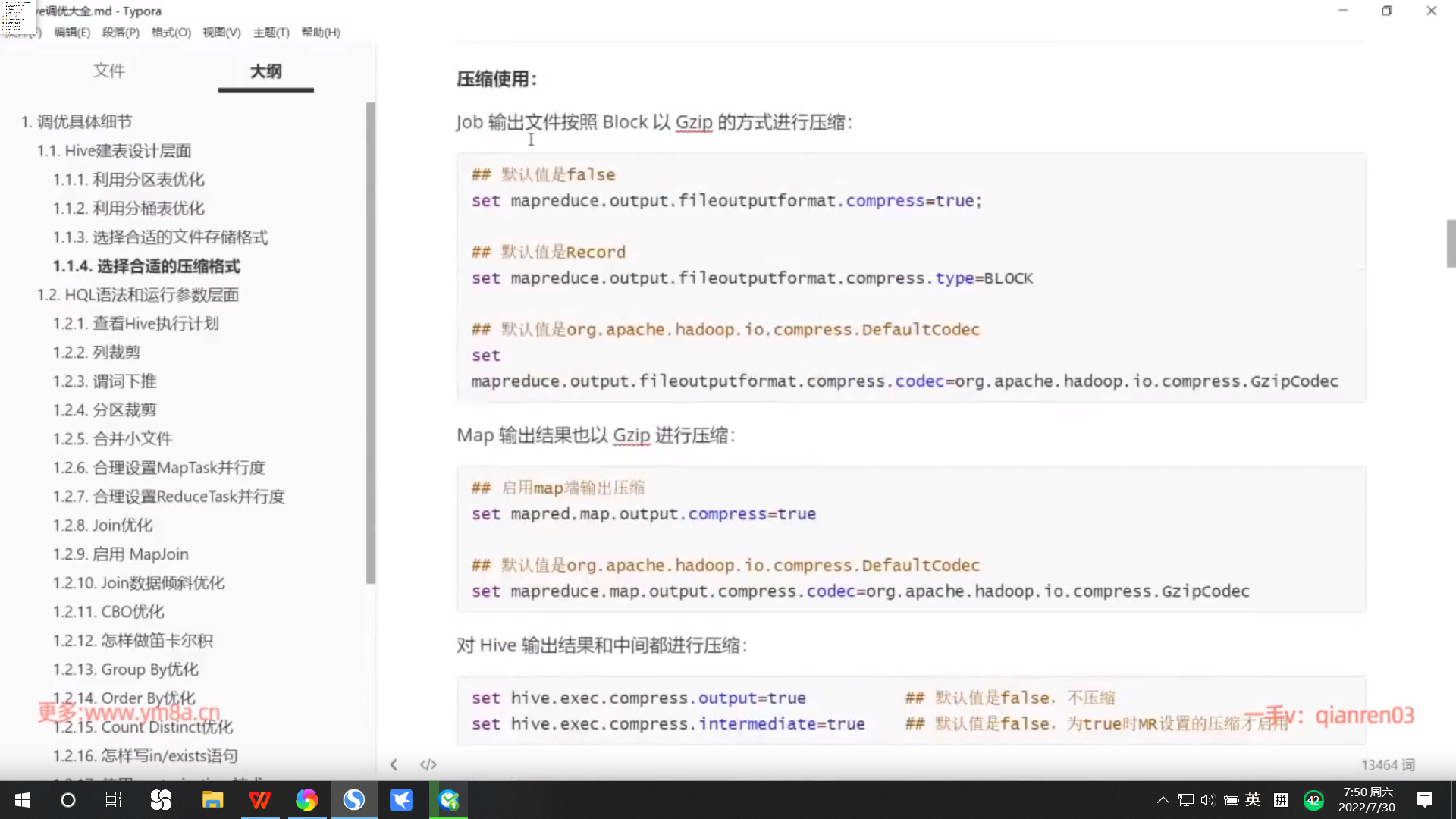Image resolution: width=1456 pixels, height=819 pixels.
Task: Click the word count 13464 词
Action: point(1387,765)
